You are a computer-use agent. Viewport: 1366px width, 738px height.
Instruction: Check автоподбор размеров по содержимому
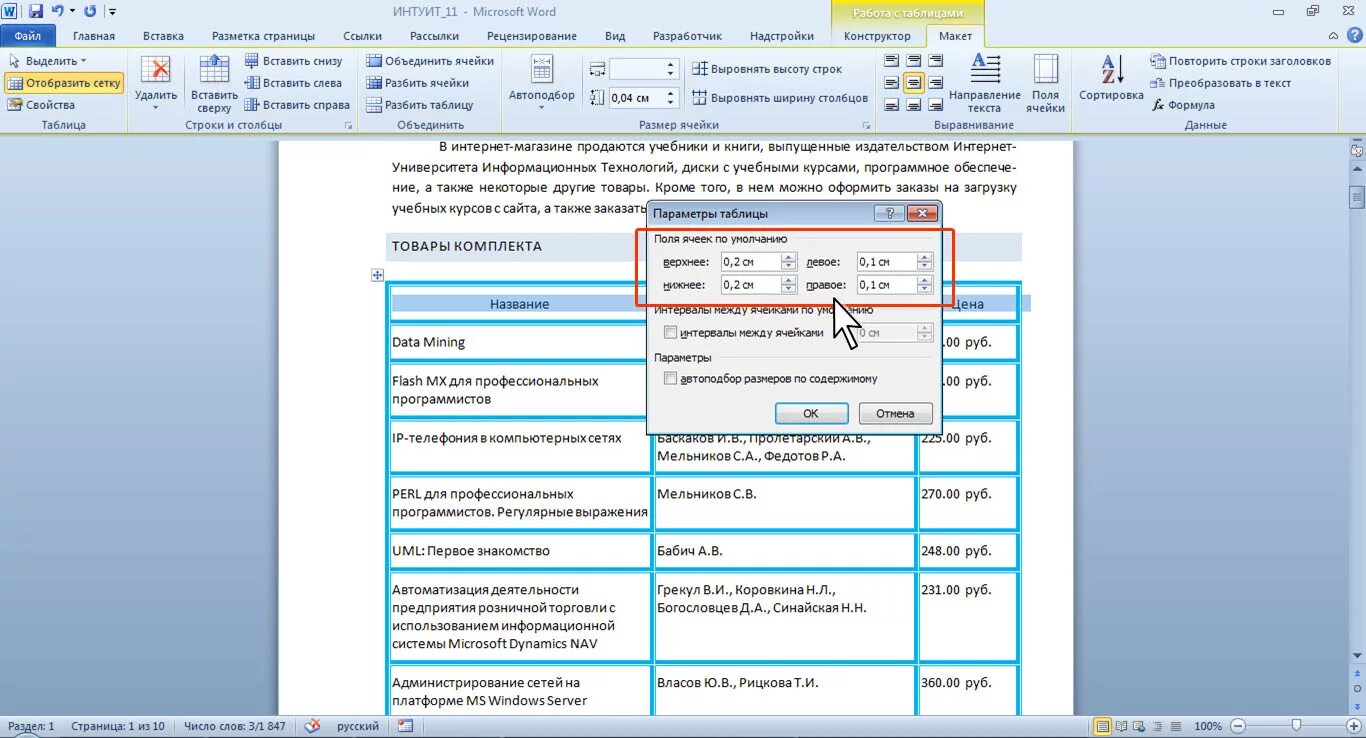point(671,379)
